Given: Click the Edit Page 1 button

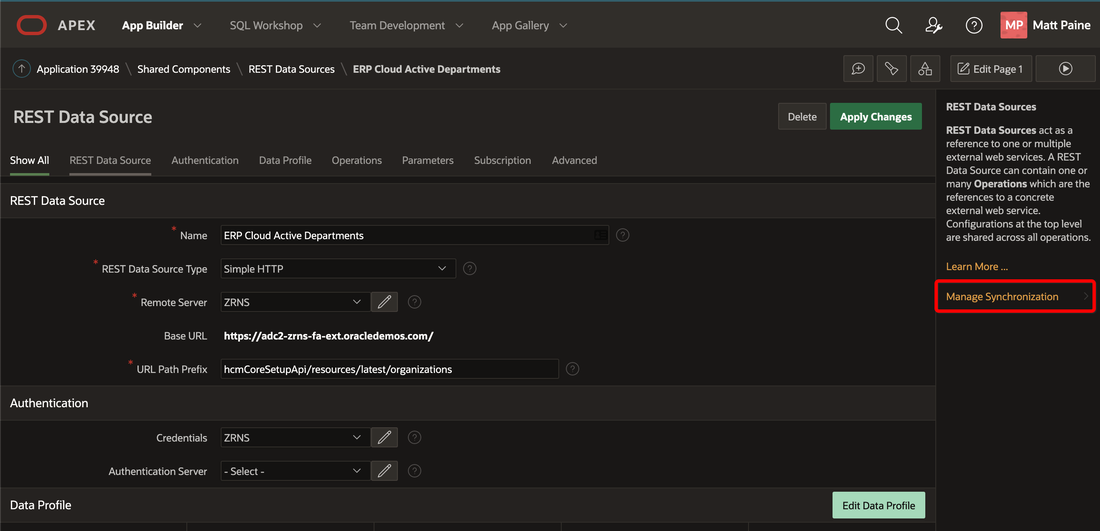Looking at the screenshot, I should tap(990, 69).
